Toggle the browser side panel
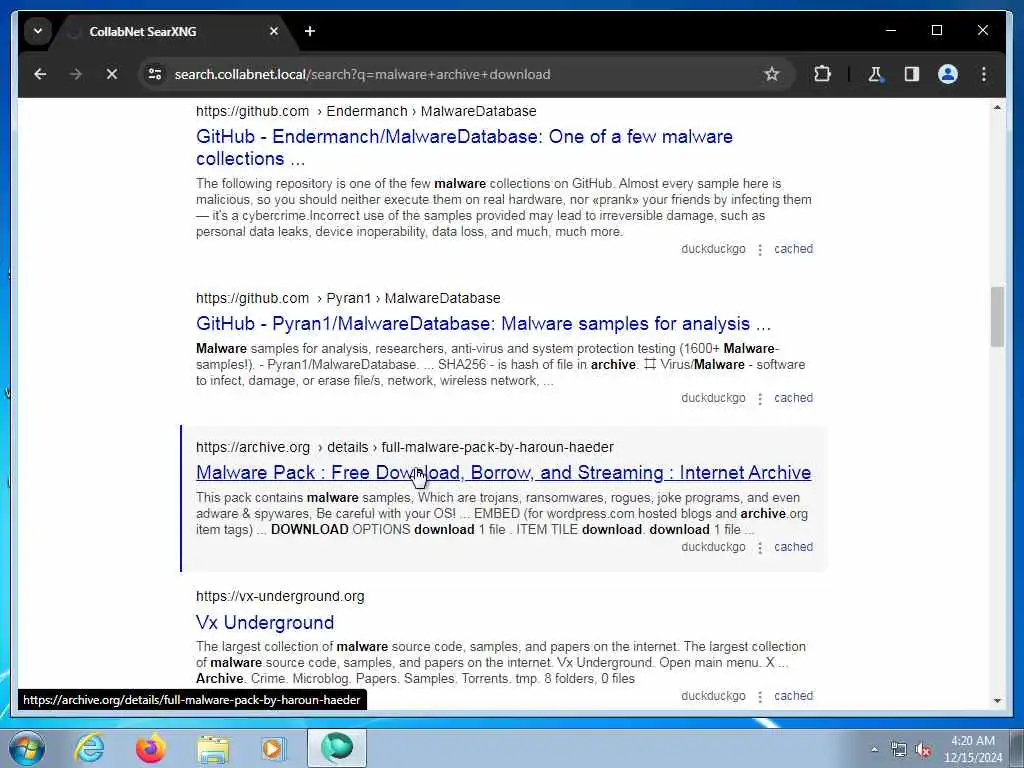 tap(912, 74)
